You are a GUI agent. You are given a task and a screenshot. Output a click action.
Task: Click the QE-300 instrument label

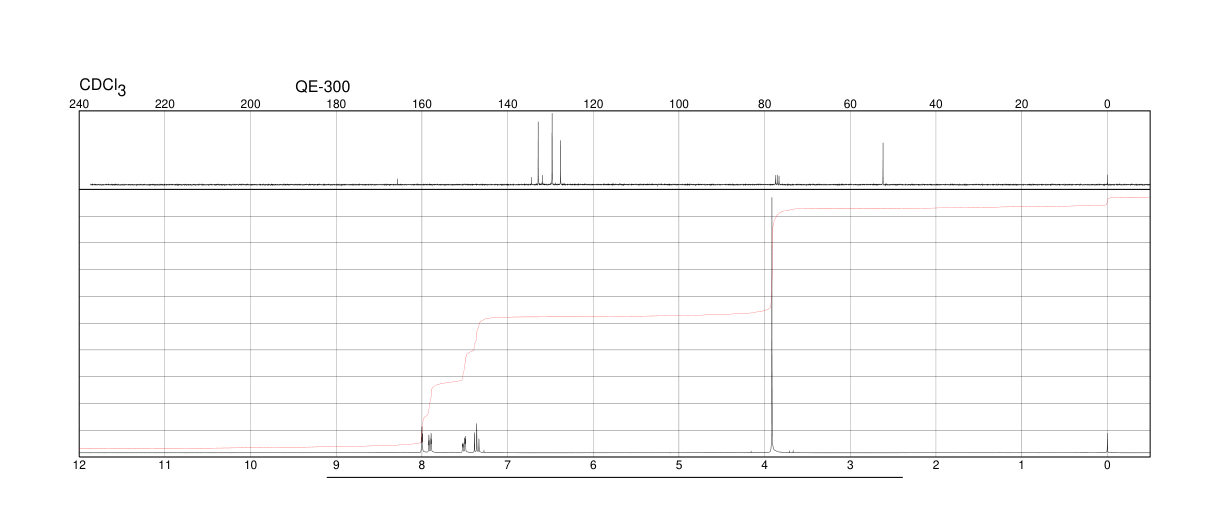pos(322,87)
